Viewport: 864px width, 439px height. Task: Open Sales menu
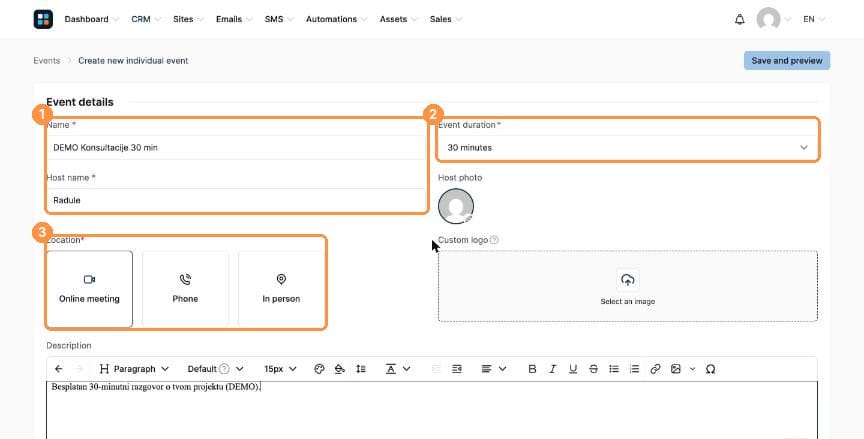coord(446,19)
